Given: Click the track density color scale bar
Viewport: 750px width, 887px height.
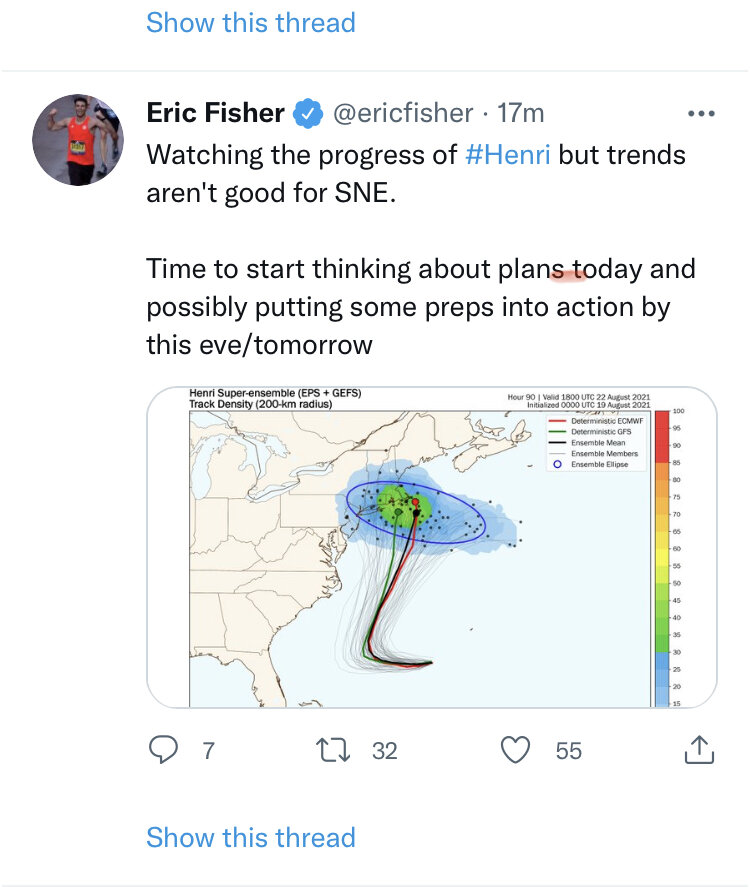Looking at the screenshot, I should pyautogui.click(x=662, y=558).
